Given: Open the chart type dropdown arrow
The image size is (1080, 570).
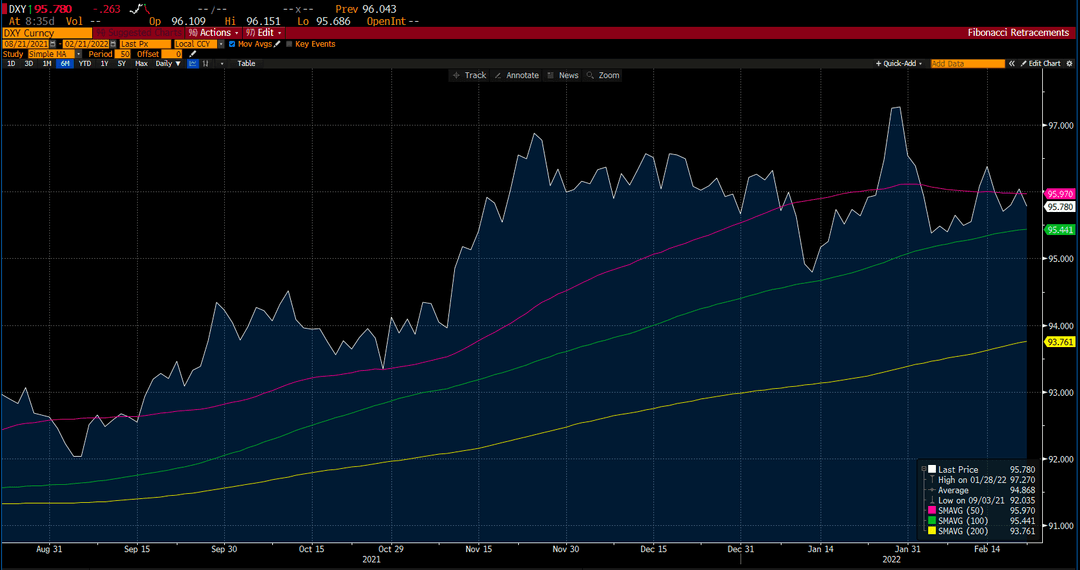Looking at the screenshot, I should coord(222,63).
